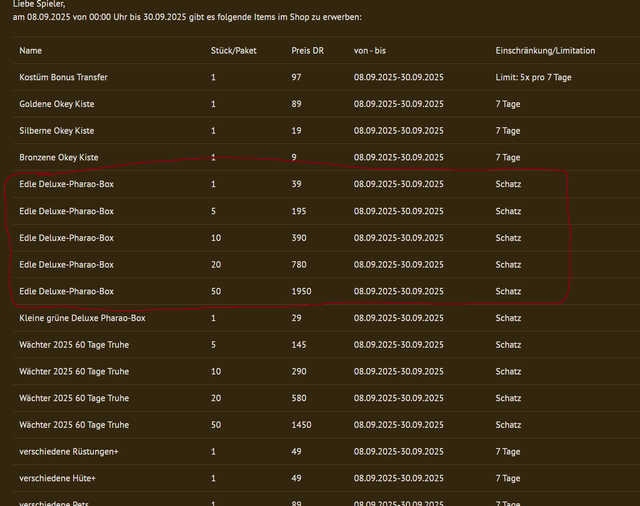The width and height of the screenshot is (640, 506).
Task: Click '7 Tage' in verschiedene Rüstungen+ row
Action: (508, 452)
